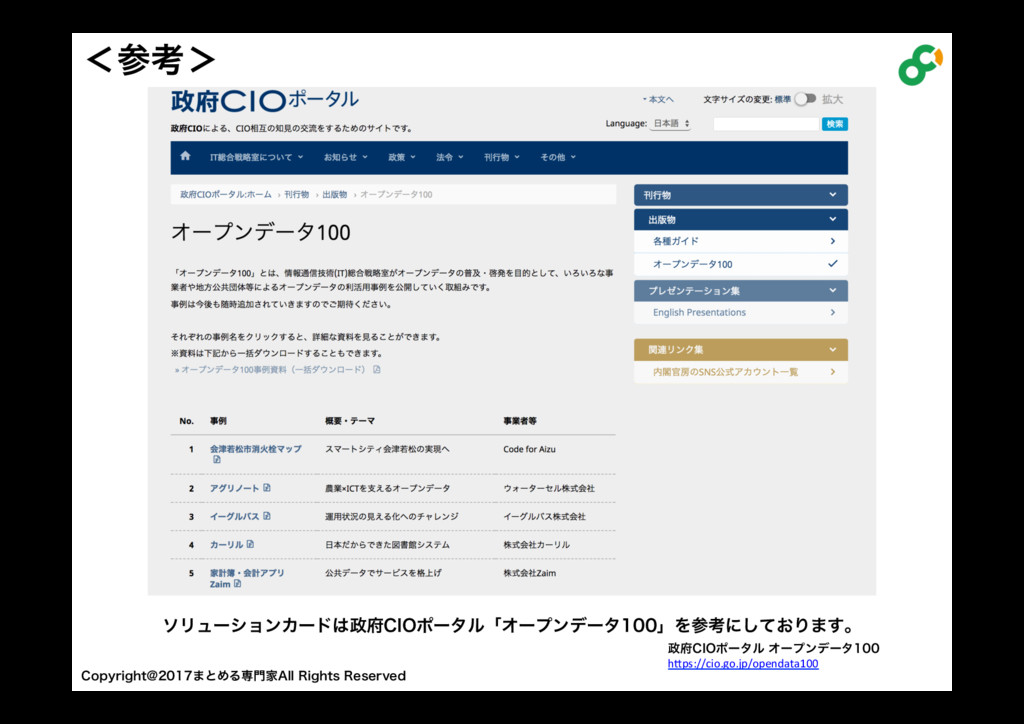1024x724 pixels.
Task: Go to the portal home icon
Action: [x=185, y=156]
